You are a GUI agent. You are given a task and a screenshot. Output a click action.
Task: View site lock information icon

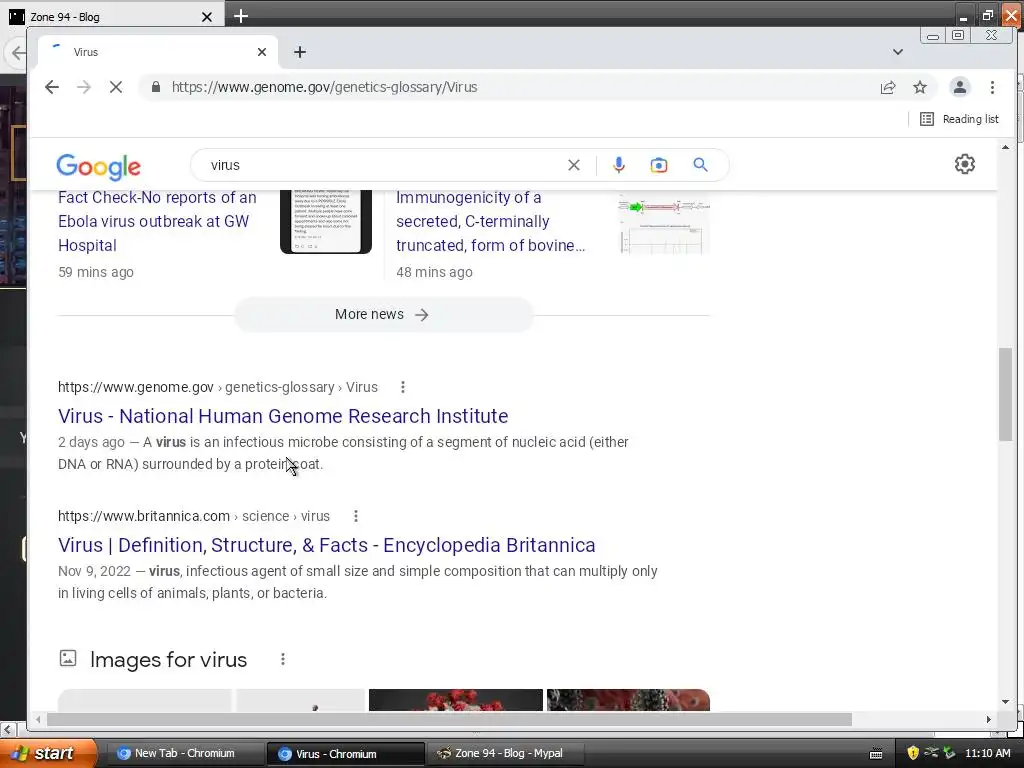pos(155,87)
